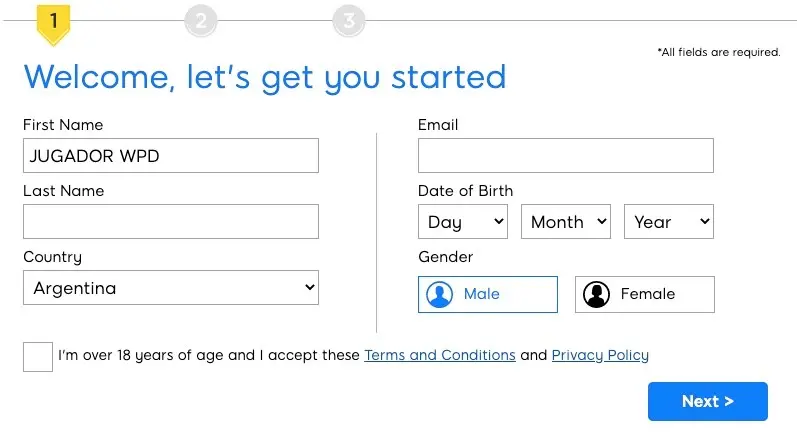
Task: Open the Terms and Conditions link
Action: pyautogui.click(x=440, y=355)
